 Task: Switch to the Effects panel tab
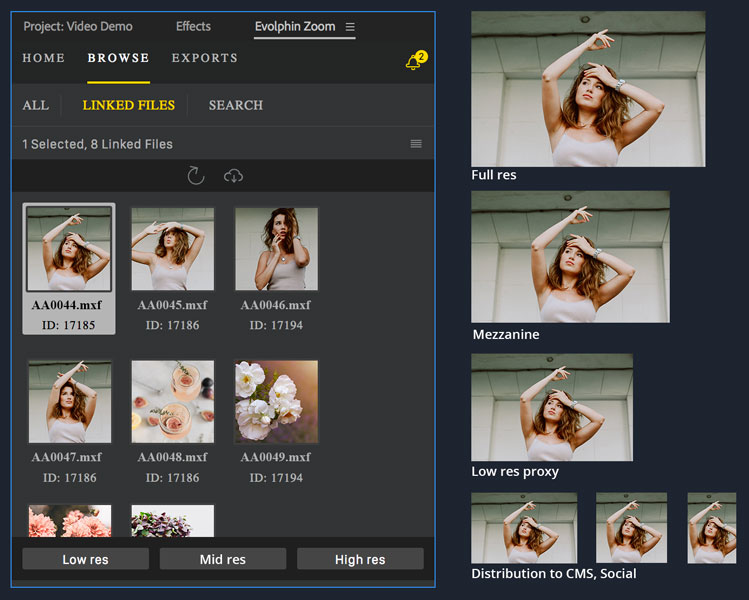[x=193, y=26]
